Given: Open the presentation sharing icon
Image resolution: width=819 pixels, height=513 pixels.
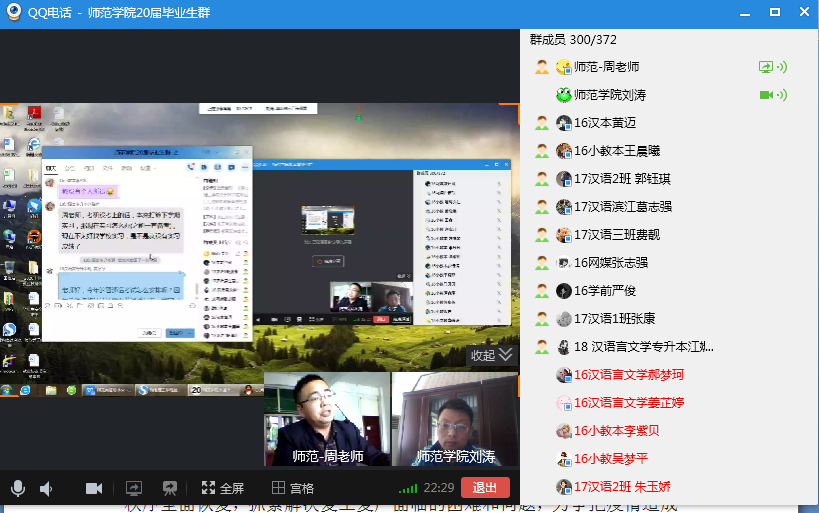Looking at the screenshot, I should 170,488.
